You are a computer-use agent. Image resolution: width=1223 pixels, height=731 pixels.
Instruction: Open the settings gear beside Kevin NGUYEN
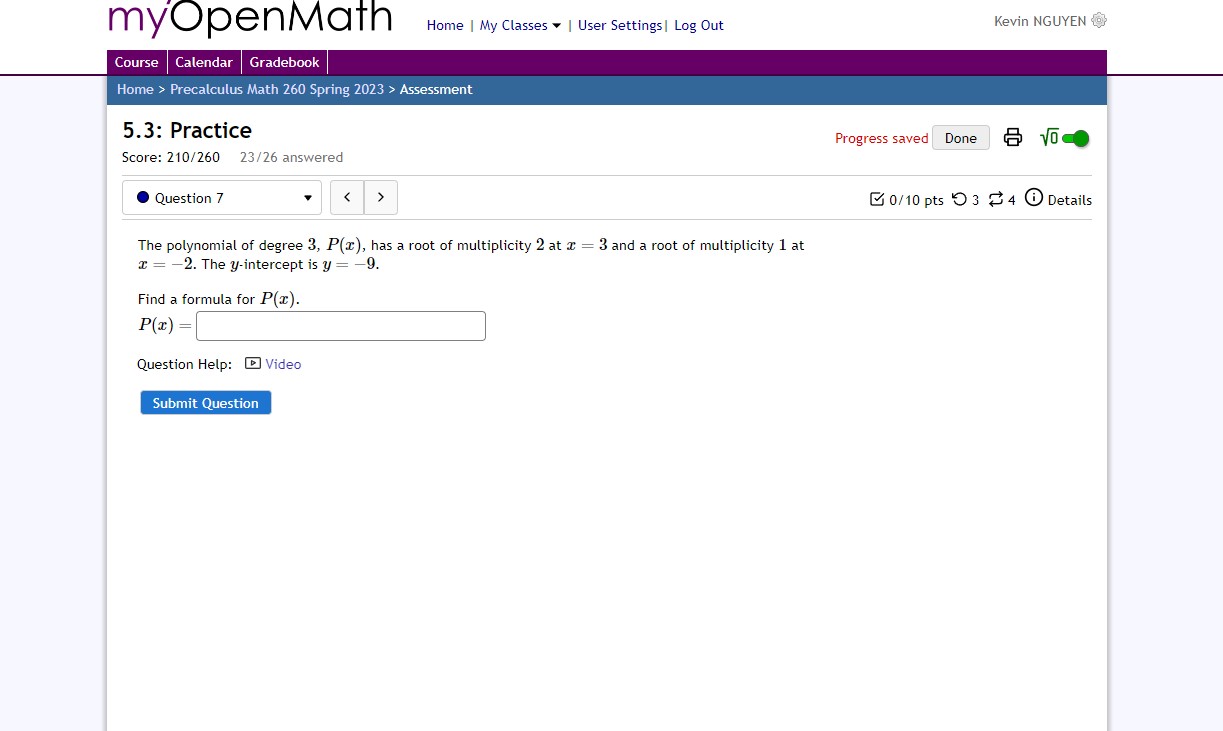[1098, 20]
